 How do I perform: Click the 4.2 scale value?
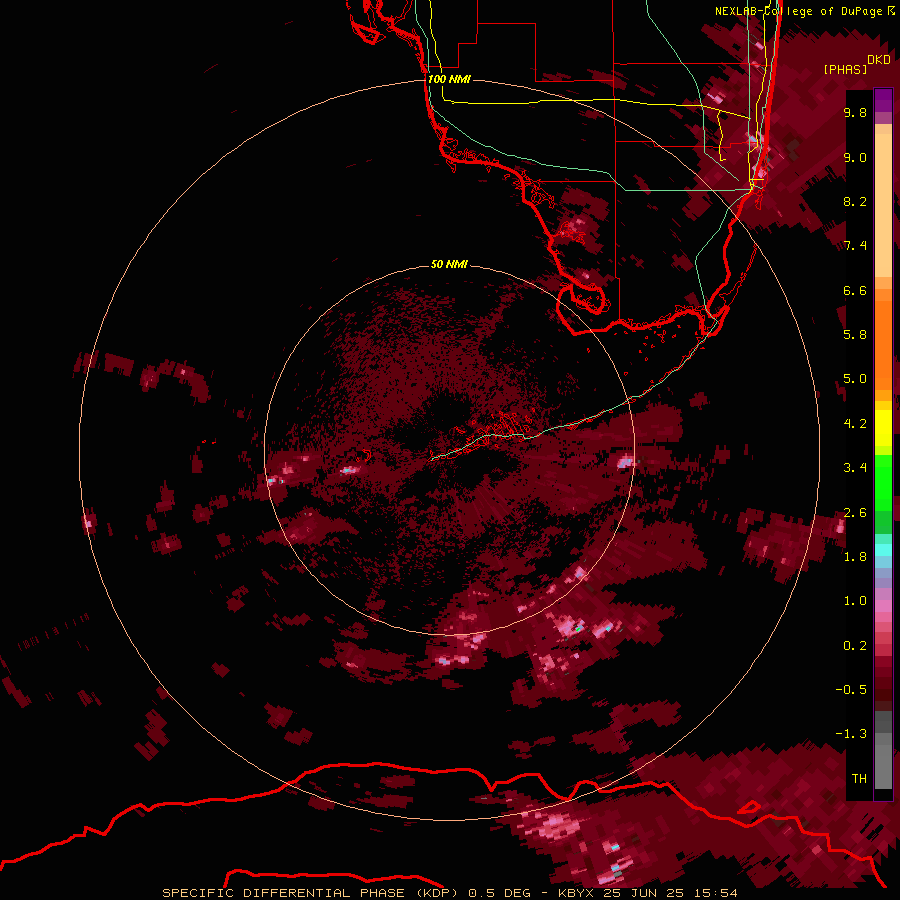(x=855, y=424)
